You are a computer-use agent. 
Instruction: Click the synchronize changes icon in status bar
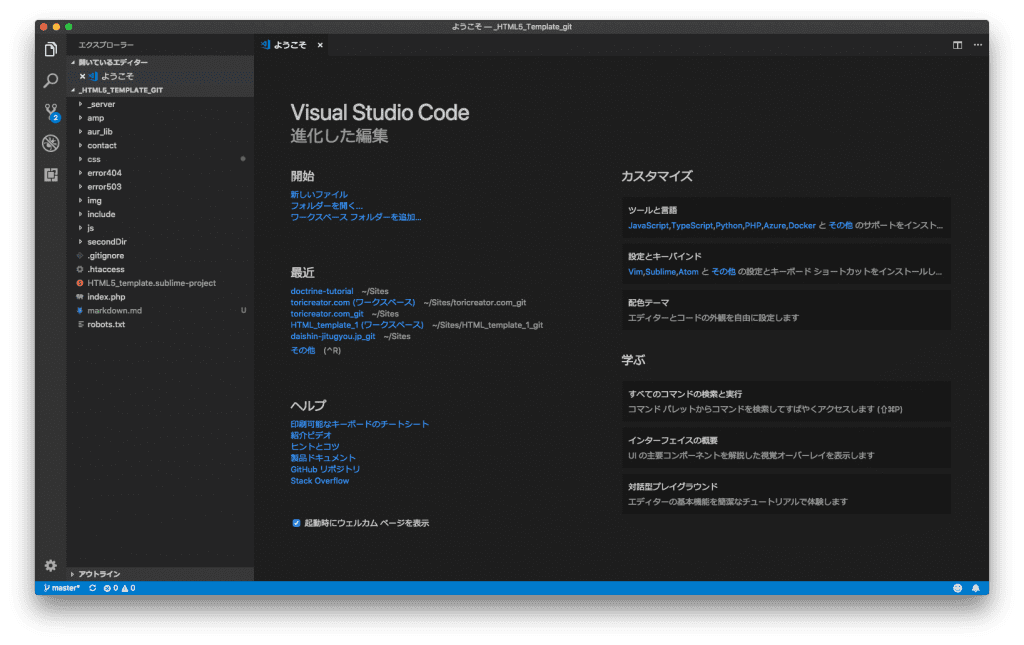pos(92,588)
